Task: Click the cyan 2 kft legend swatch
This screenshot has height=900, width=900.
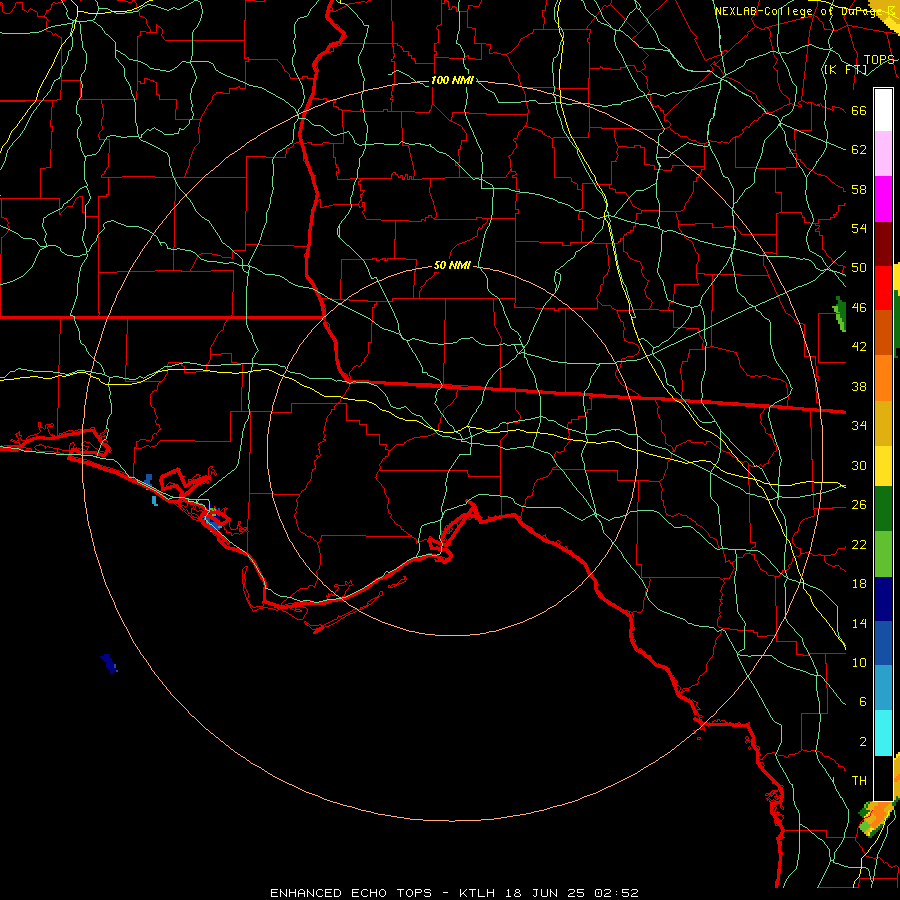Action: coord(883,733)
